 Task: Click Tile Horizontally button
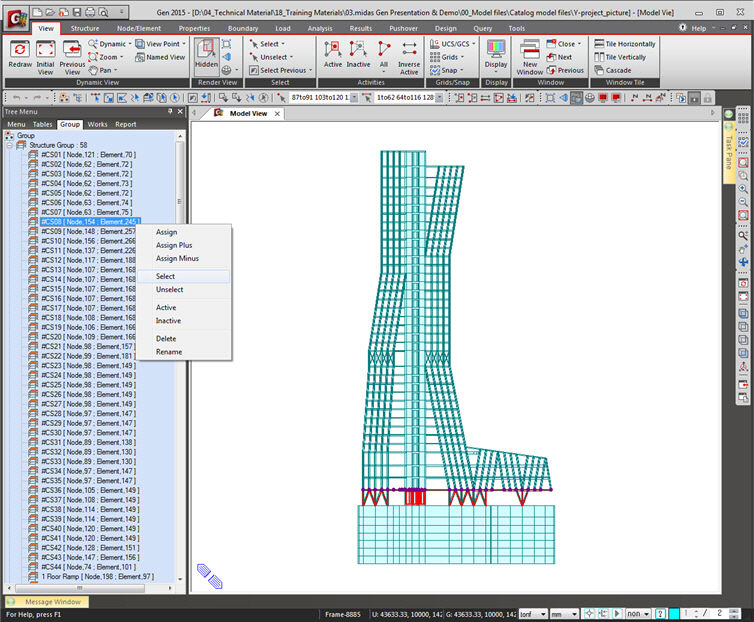625,44
